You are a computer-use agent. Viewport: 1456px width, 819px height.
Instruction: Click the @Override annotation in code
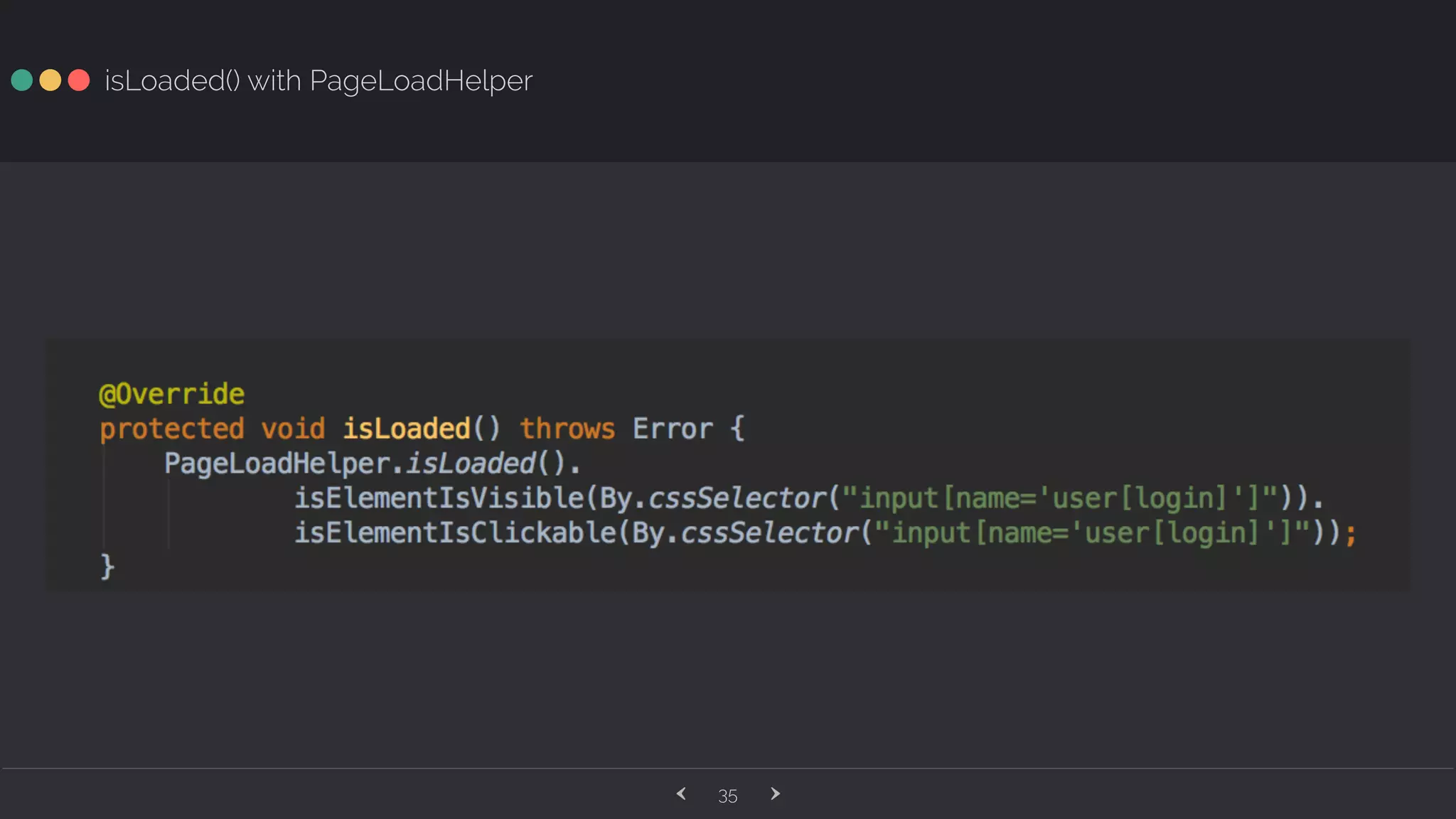171,394
